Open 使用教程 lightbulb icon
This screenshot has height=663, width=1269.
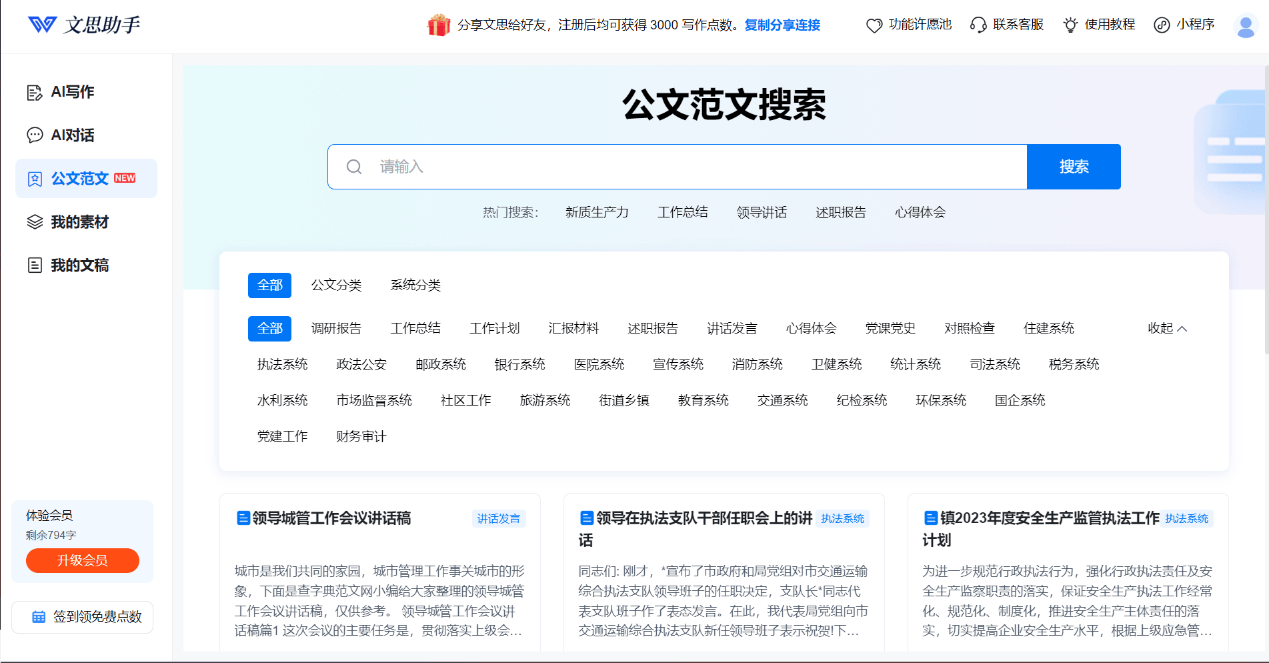point(1070,25)
